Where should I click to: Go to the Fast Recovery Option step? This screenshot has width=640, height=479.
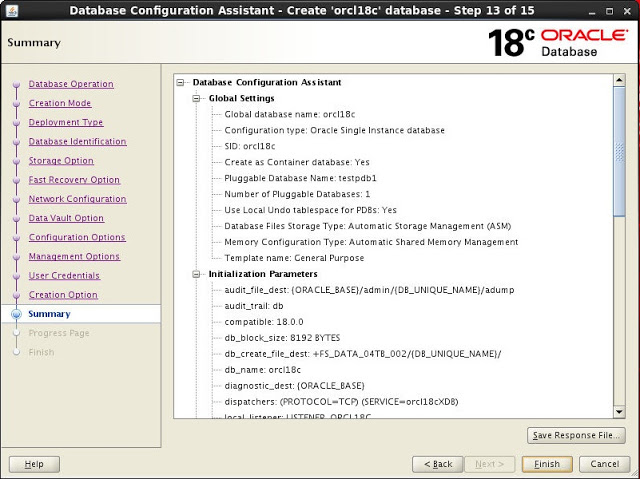point(74,180)
